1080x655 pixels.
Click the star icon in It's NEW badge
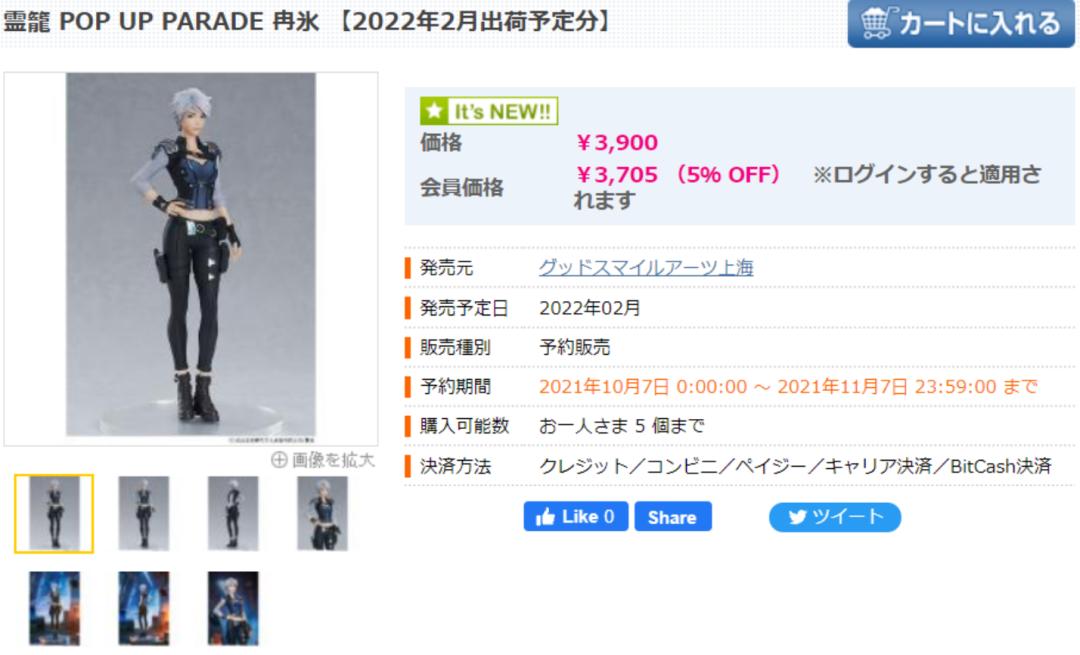point(434,111)
